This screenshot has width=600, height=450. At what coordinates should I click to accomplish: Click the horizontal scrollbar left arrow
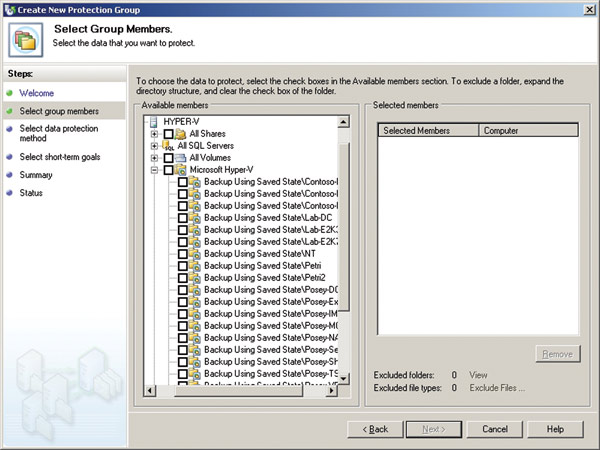coord(150,391)
